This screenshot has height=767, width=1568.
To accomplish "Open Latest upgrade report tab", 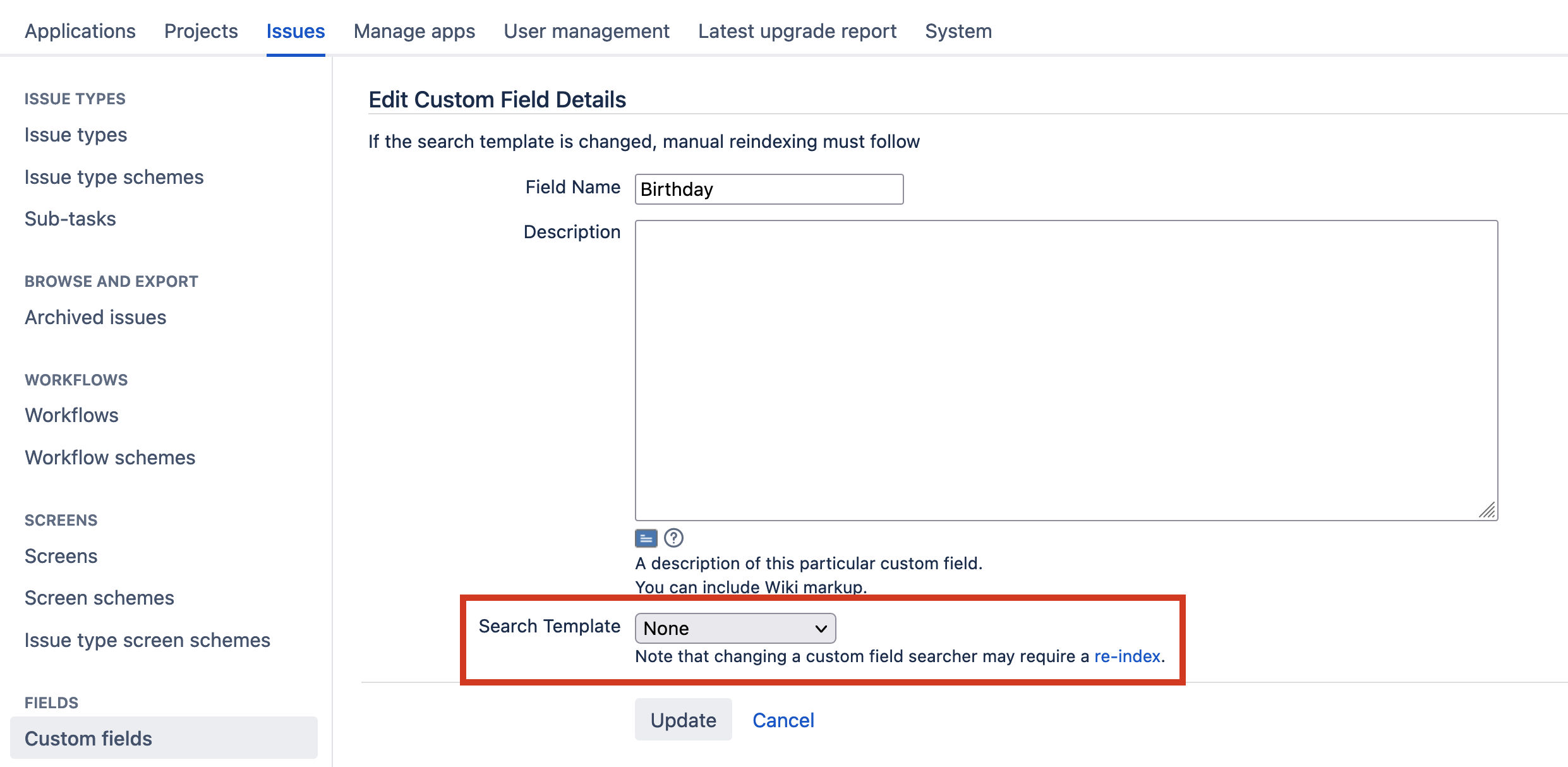I will [x=797, y=31].
